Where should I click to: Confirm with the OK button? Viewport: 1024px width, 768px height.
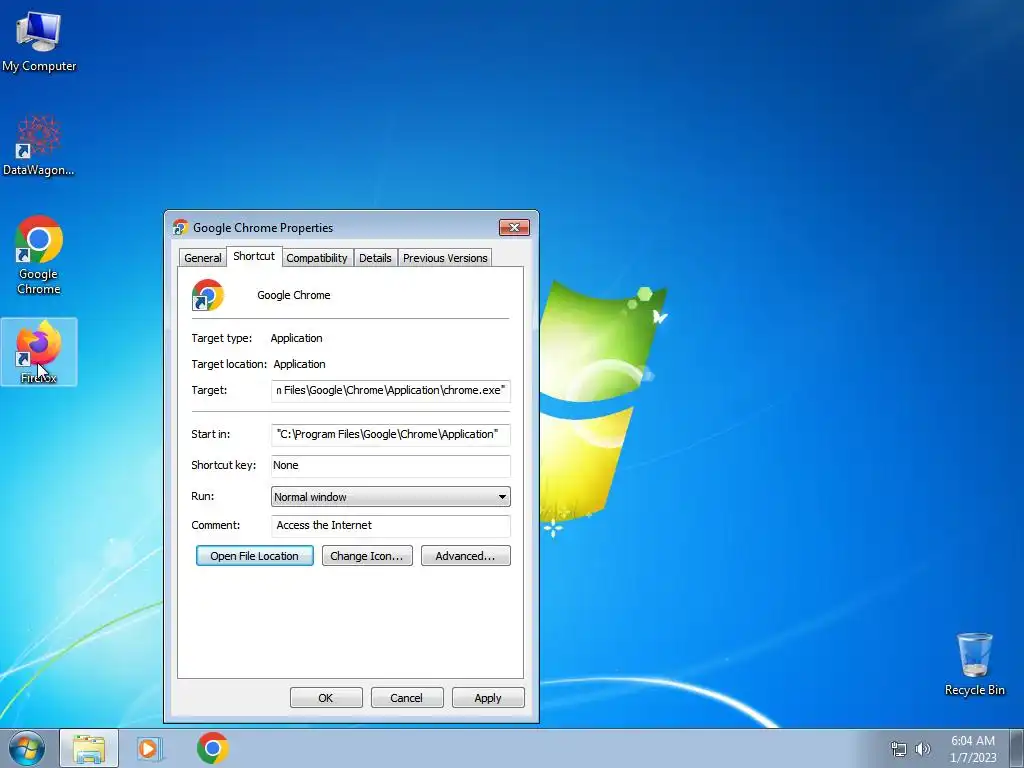pyautogui.click(x=326, y=697)
